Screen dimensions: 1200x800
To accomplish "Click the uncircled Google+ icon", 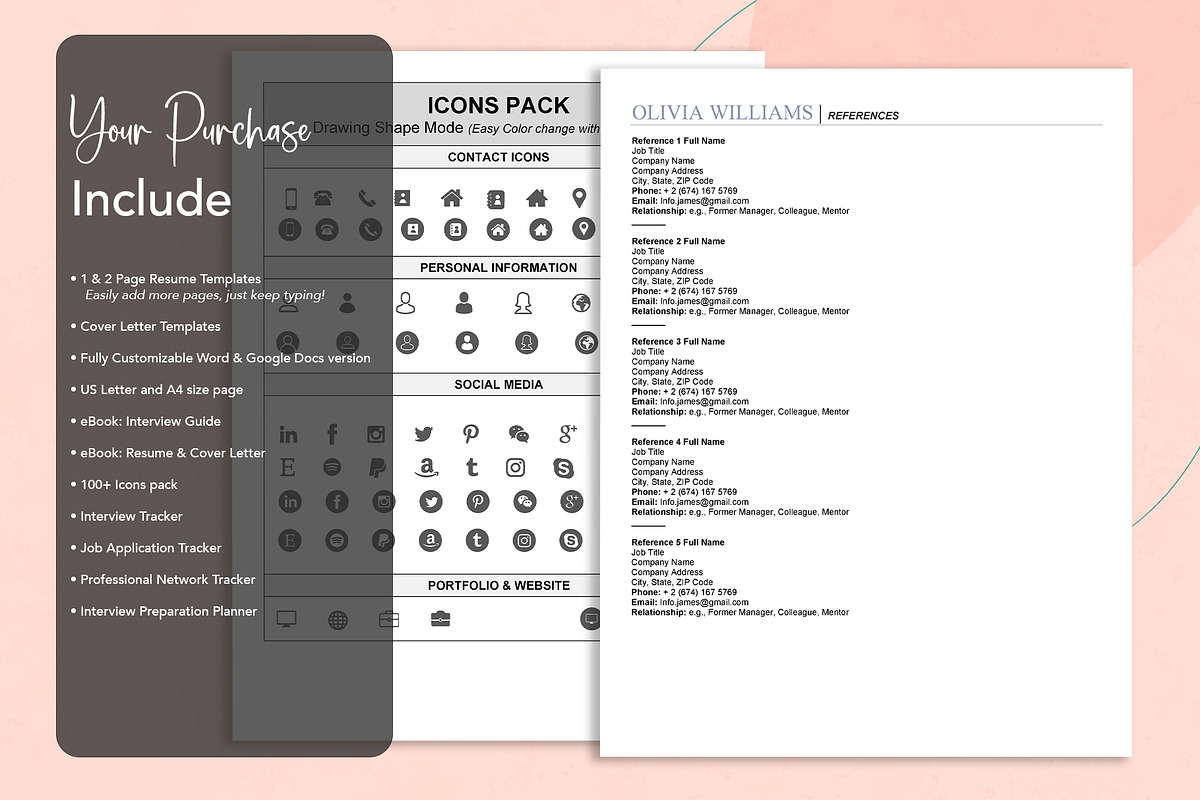I will [568, 434].
